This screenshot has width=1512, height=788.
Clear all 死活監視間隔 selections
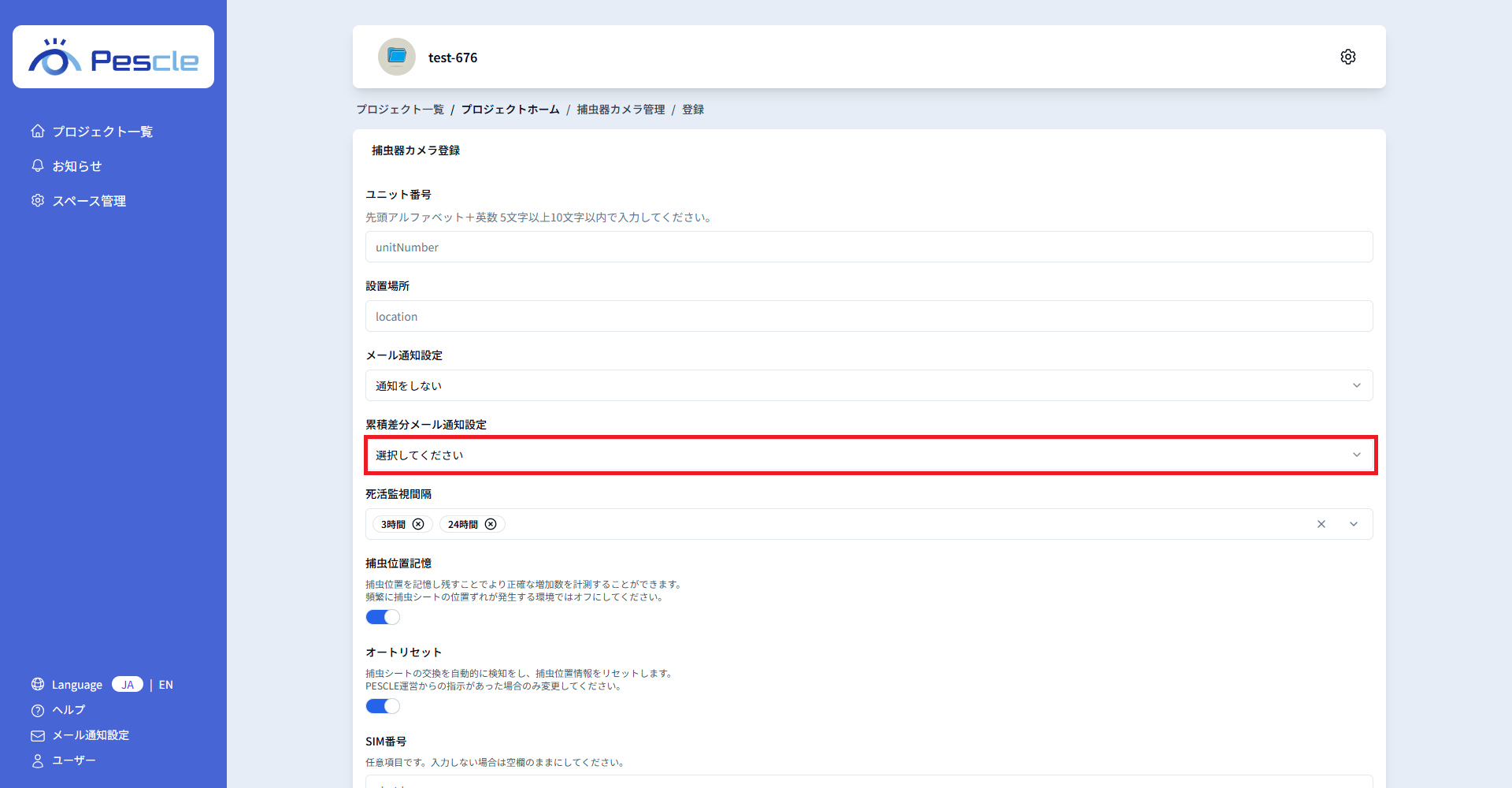pyautogui.click(x=1321, y=525)
